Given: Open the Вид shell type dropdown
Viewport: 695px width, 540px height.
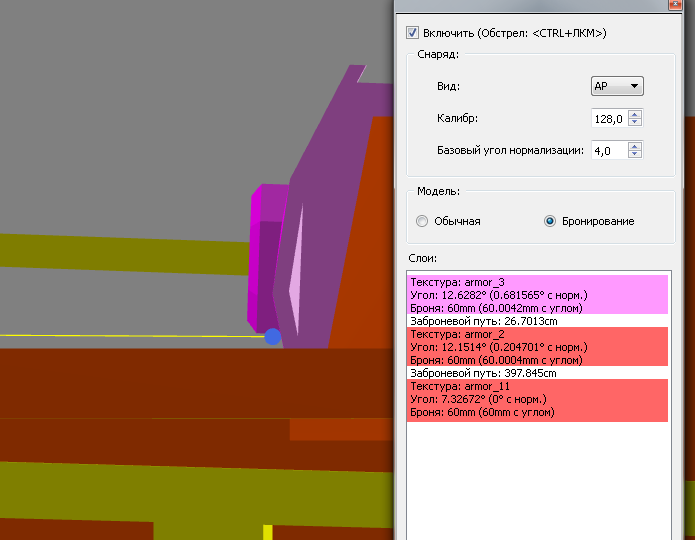Looking at the screenshot, I should coord(617,86).
